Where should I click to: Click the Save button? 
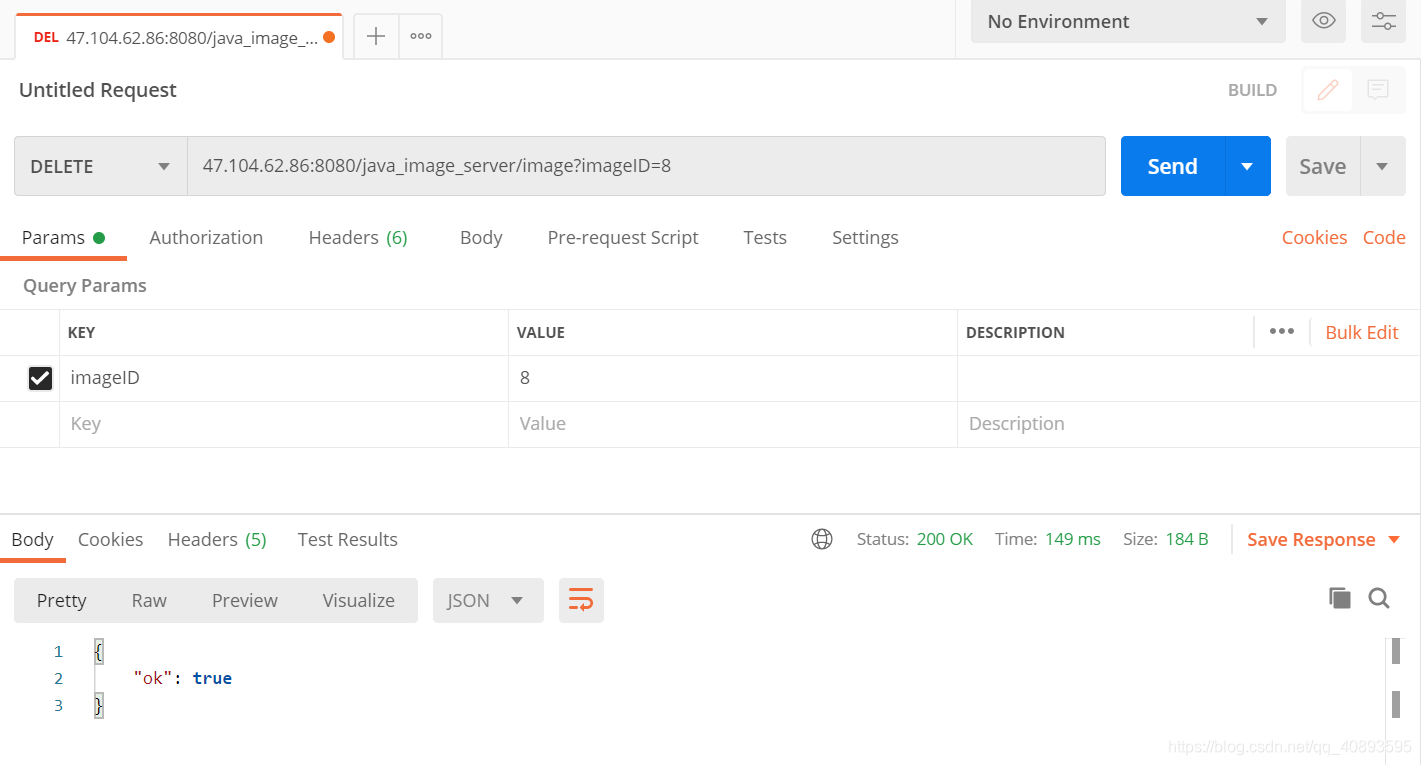(x=1323, y=166)
